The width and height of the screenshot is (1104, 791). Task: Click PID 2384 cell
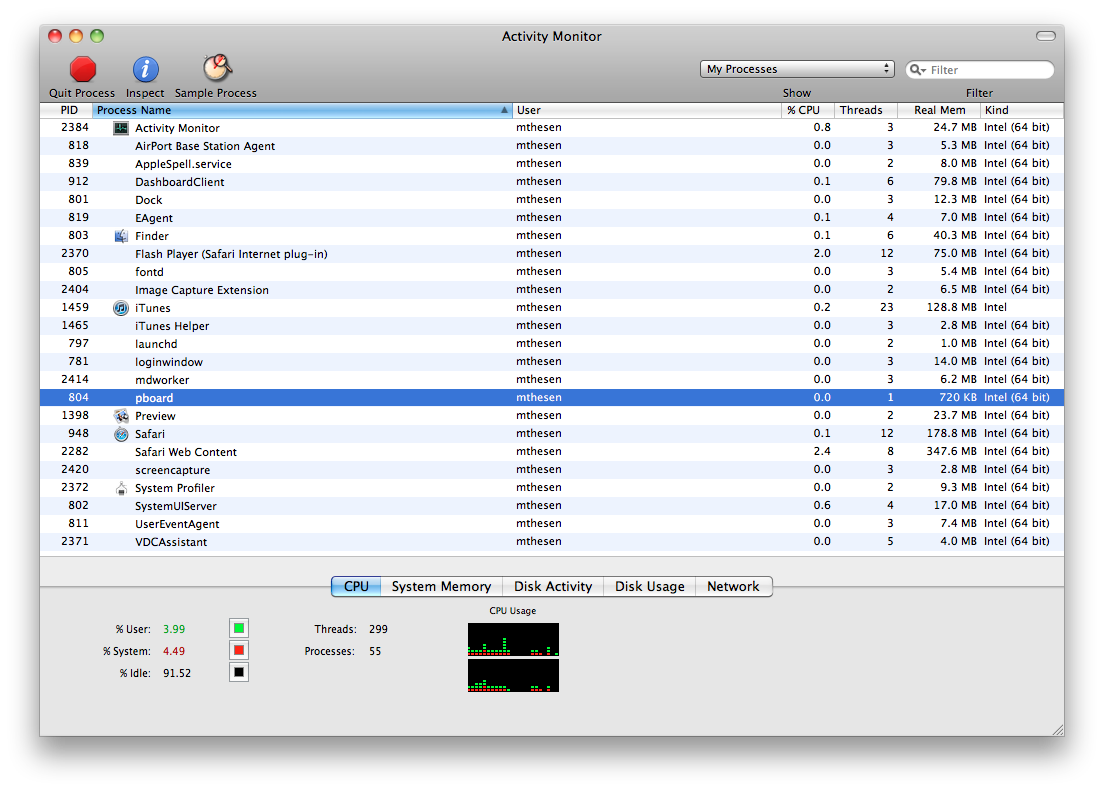75,127
